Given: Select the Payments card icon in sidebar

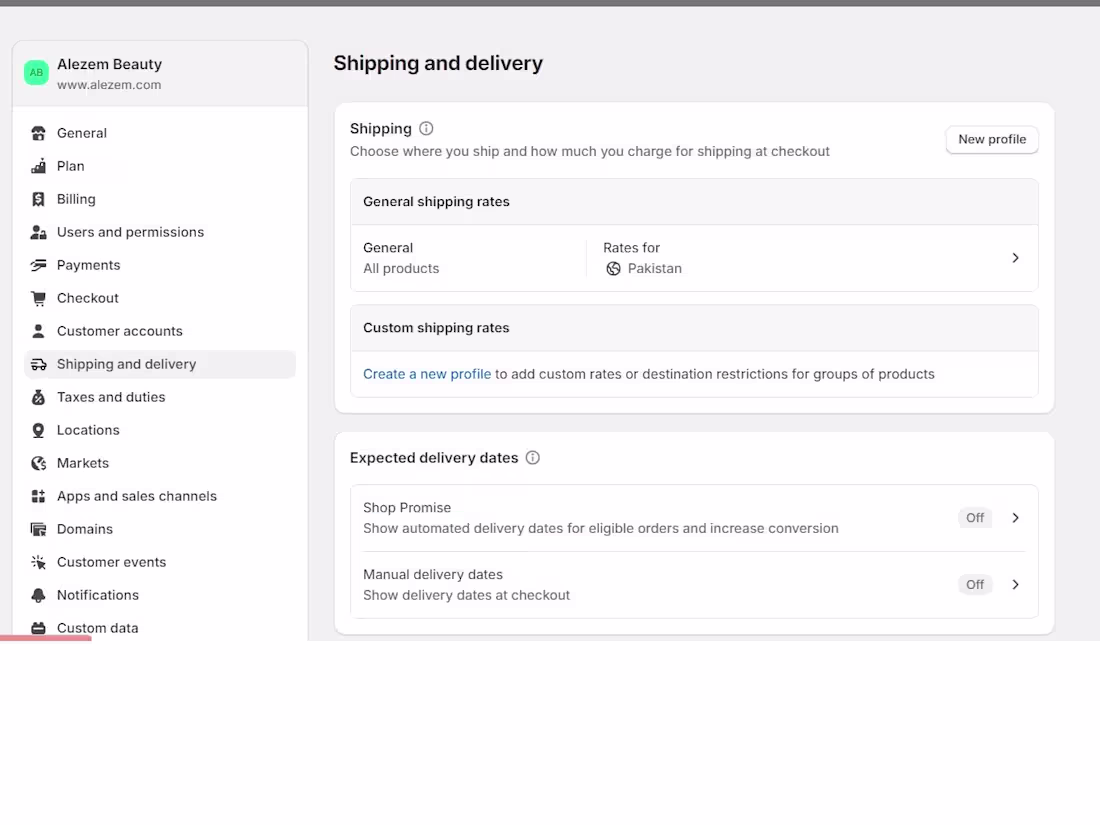Looking at the screenshot, I should click(x=38, y=265).
